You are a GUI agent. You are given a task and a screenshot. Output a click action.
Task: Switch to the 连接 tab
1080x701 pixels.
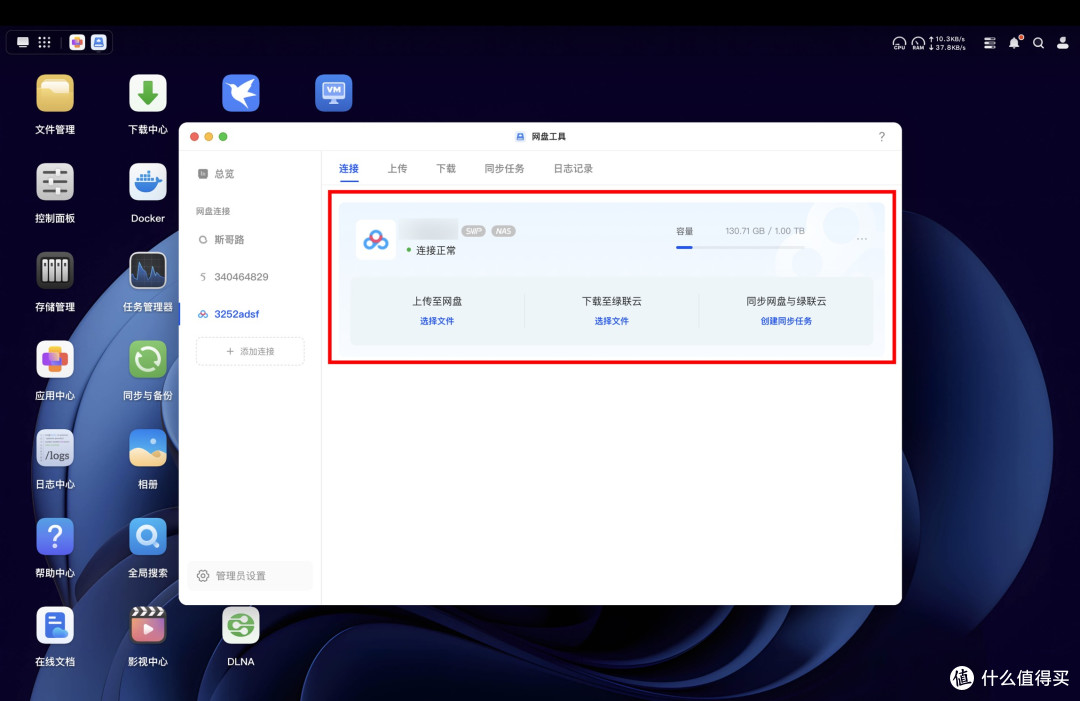point(349,169)
